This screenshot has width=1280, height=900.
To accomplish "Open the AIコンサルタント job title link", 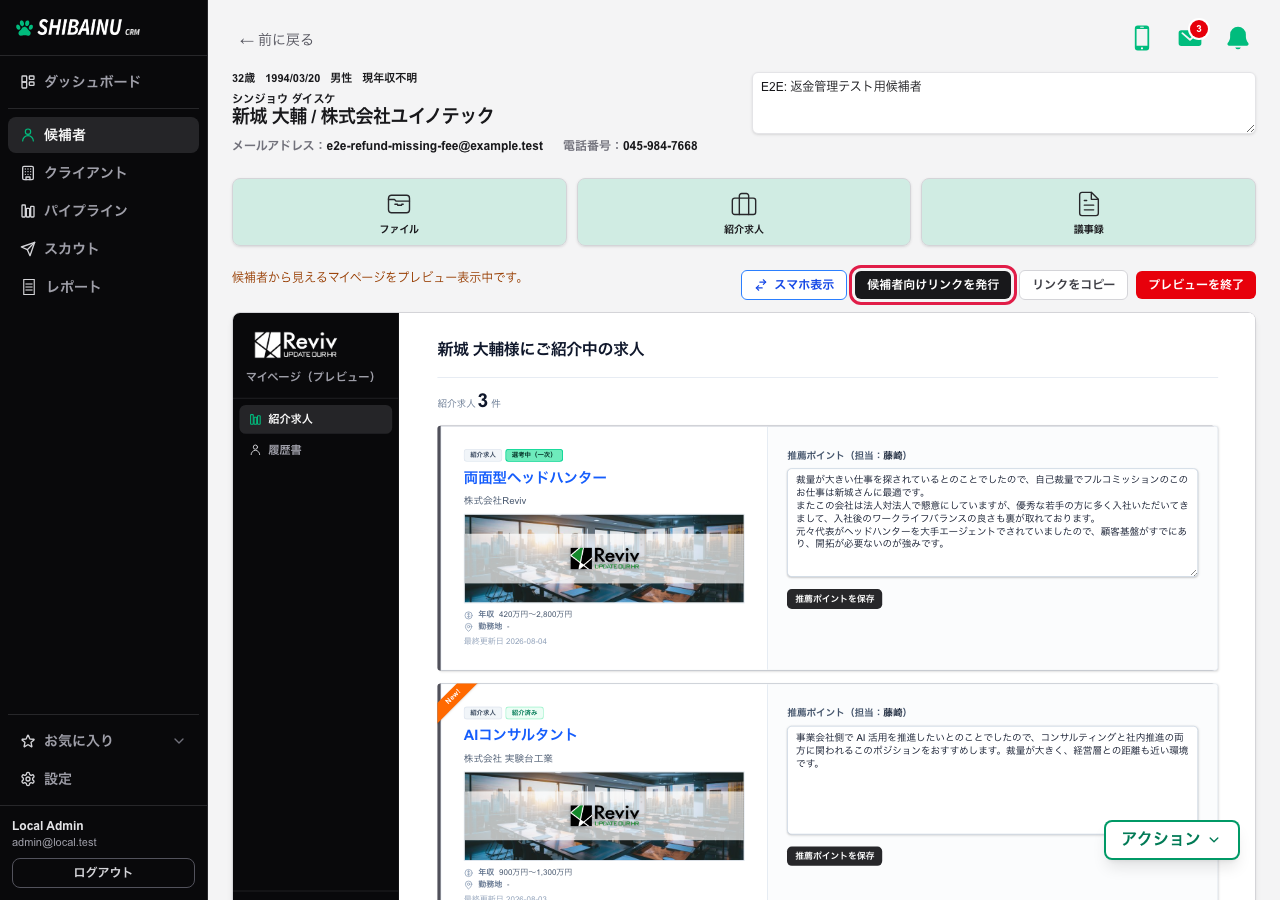I will point(521,735).
